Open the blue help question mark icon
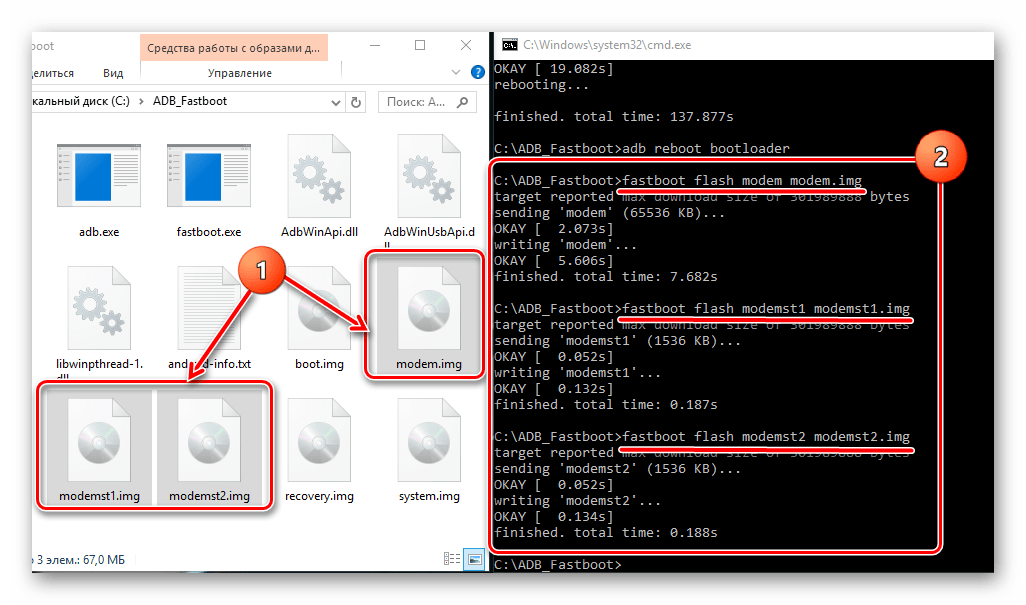Viewport: 1026px width, 605px height. pos(478,73)
